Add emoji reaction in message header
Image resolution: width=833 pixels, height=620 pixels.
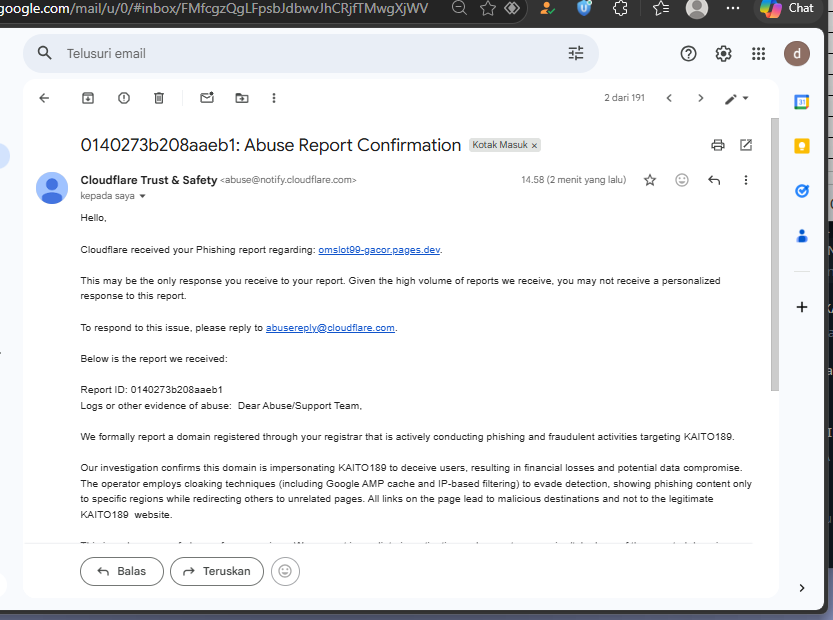(682, 180)
